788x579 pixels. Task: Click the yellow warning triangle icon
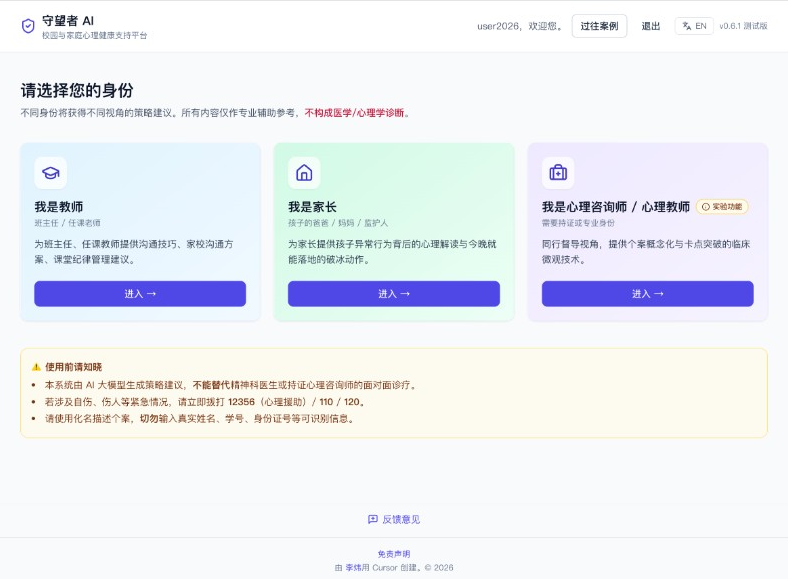point(36,367)
